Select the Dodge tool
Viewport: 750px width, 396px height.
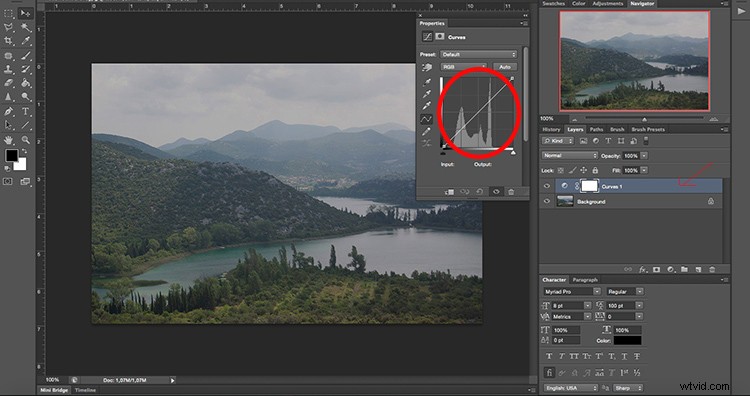[x=26, y=97]
